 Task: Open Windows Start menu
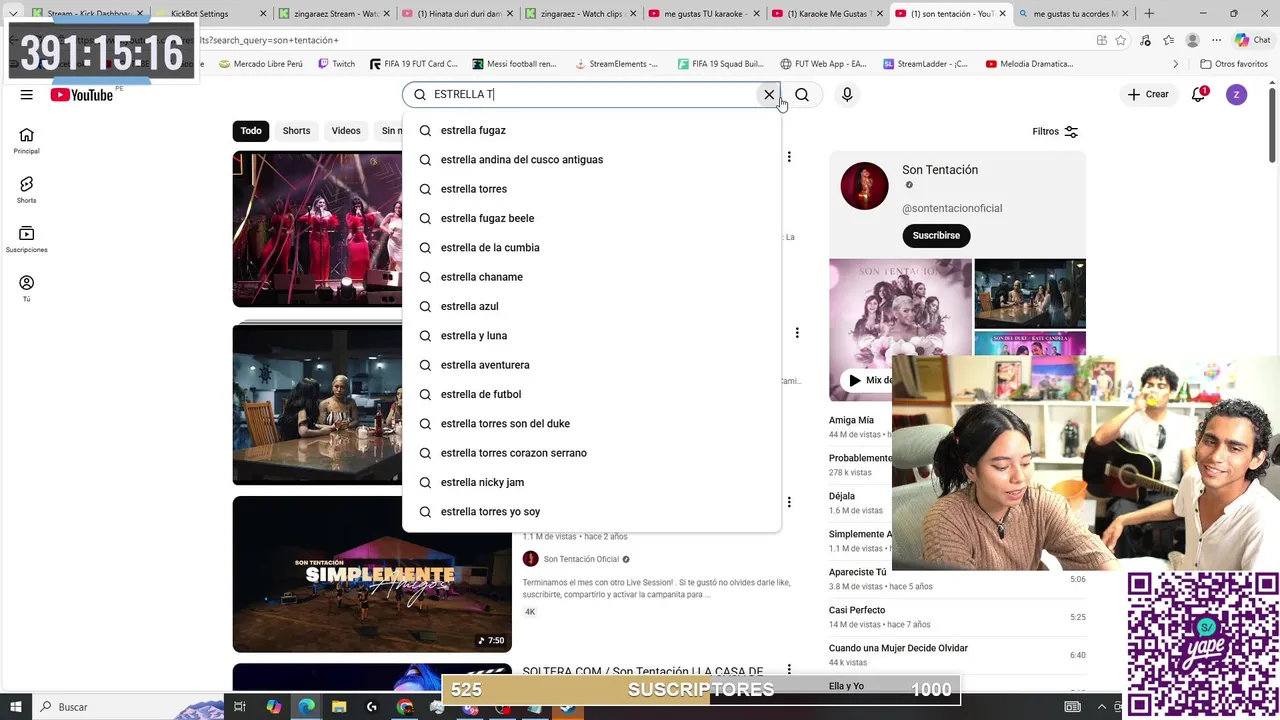[15, 707]
